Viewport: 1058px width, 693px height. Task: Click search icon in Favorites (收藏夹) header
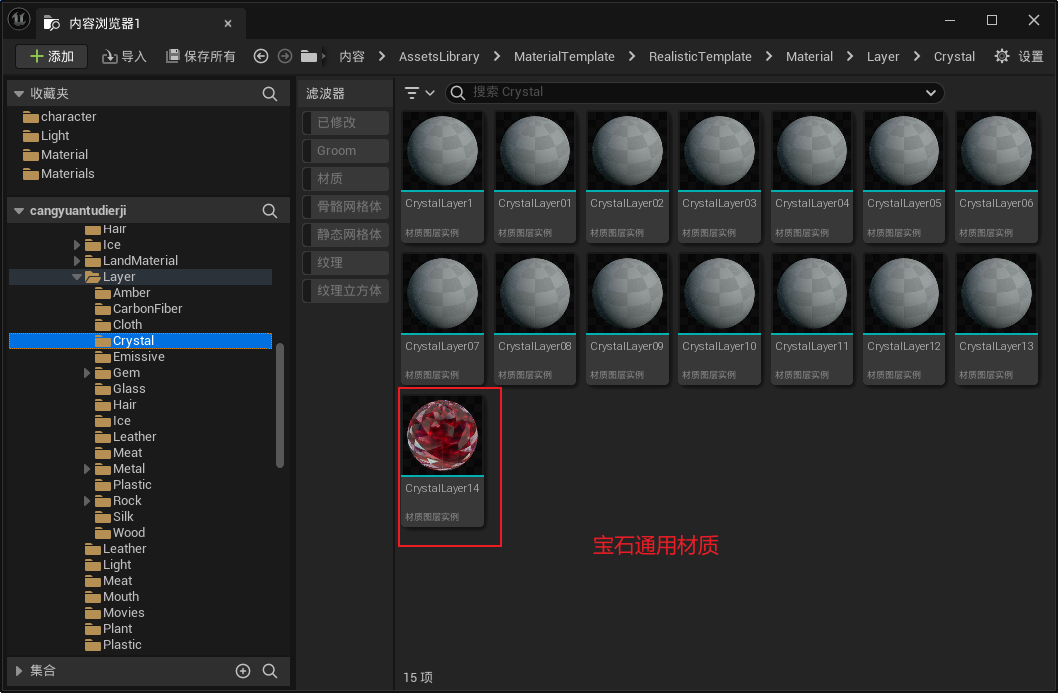point(270,94)
